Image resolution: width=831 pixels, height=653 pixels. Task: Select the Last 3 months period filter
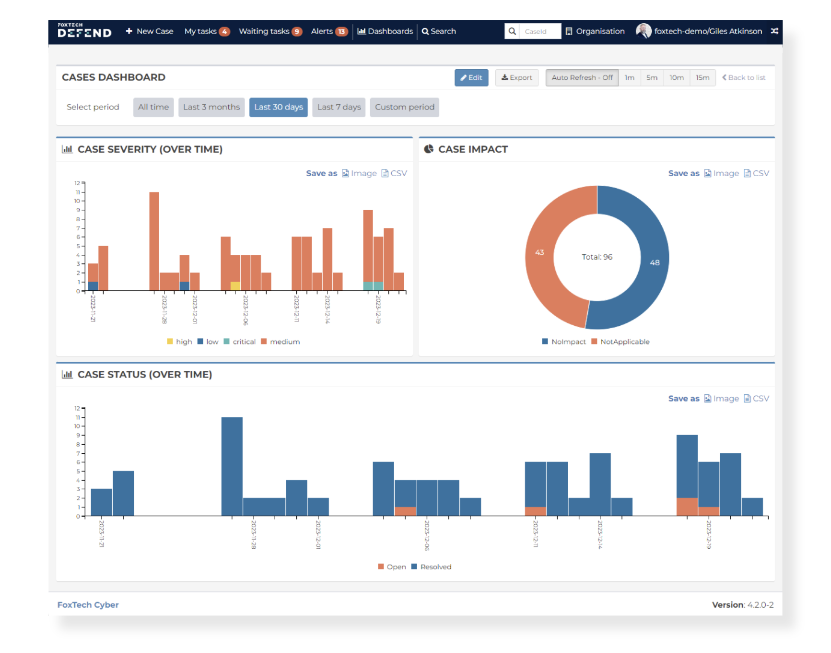coord(210,106)
